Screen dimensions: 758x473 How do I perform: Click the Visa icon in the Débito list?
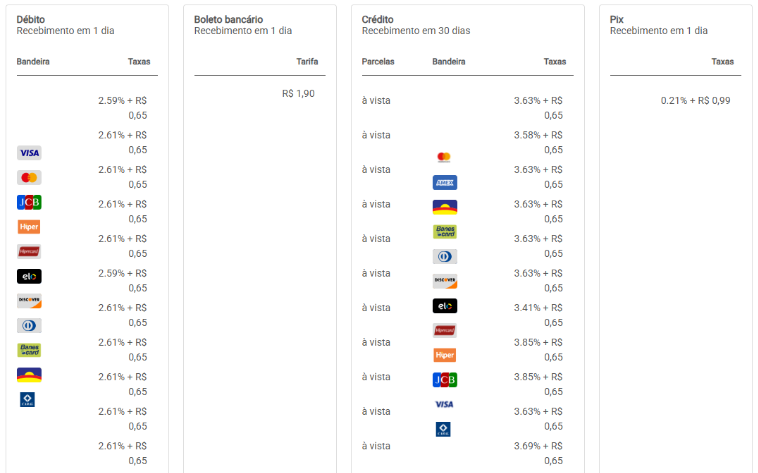(29, 153)
